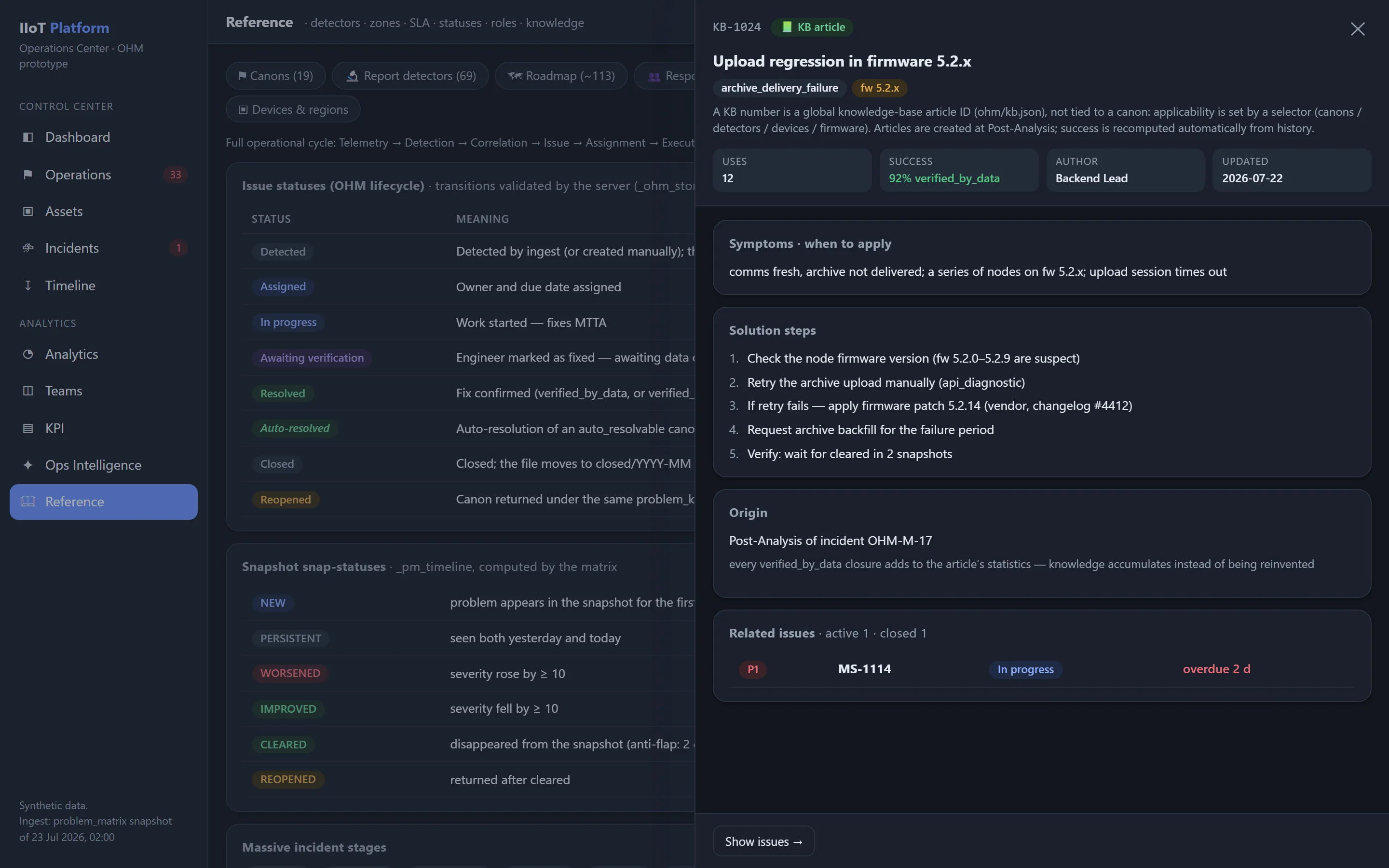The height and width of the screenshot is (868, 1389).
Task: Click the 'Backend Lead' author value
Action: (1091, 178)
